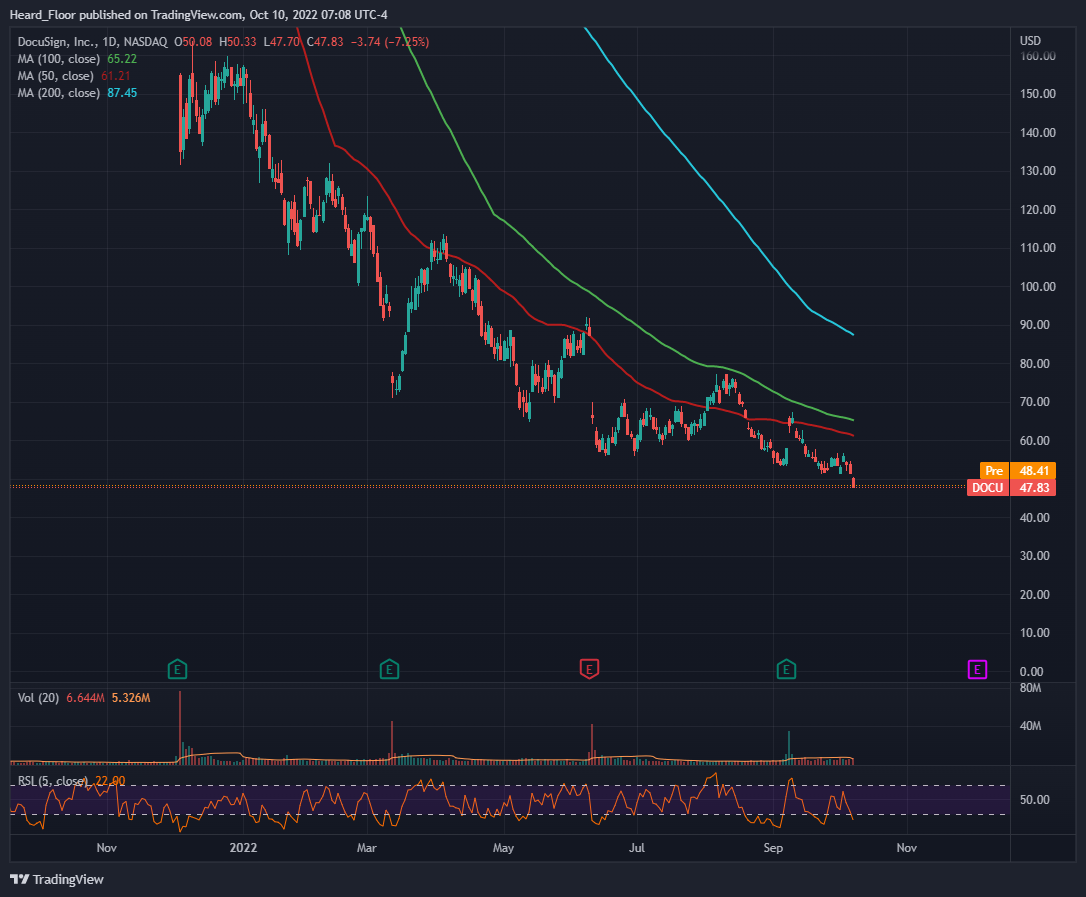The height and width of the screenshot is (897, 1086).
Task: Click the 150.00 price axis label
Action: (1038, 94)
